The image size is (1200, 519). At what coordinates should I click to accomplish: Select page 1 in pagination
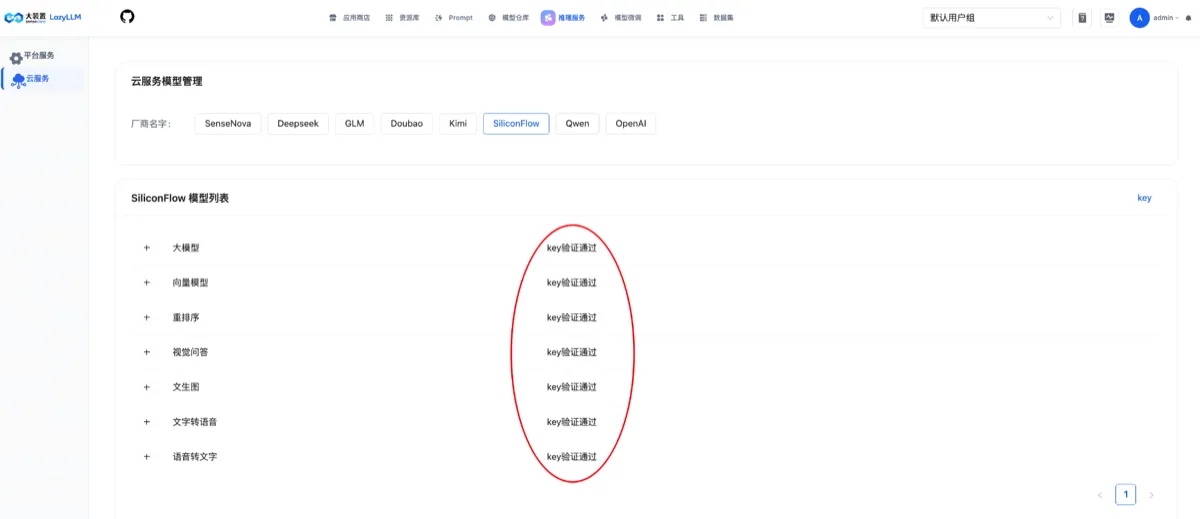click(x=1125, y=494)
